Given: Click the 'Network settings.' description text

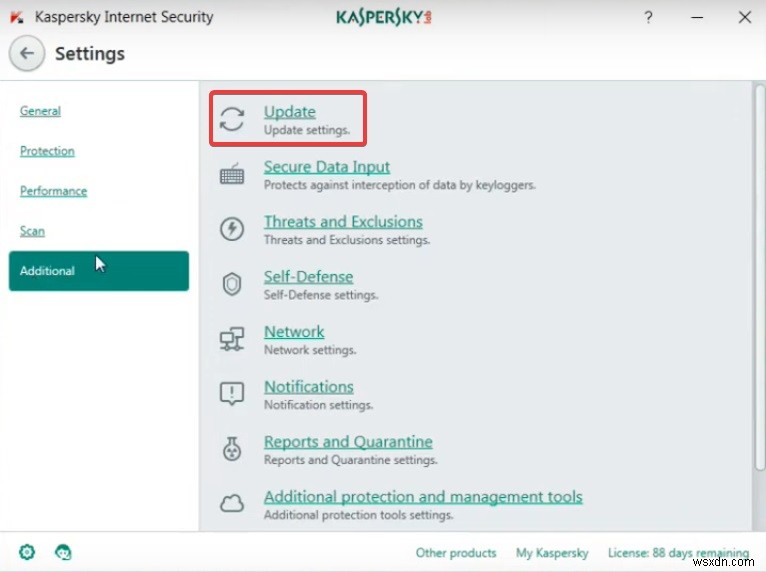Looking at the screenshot, I should (310, 350).
